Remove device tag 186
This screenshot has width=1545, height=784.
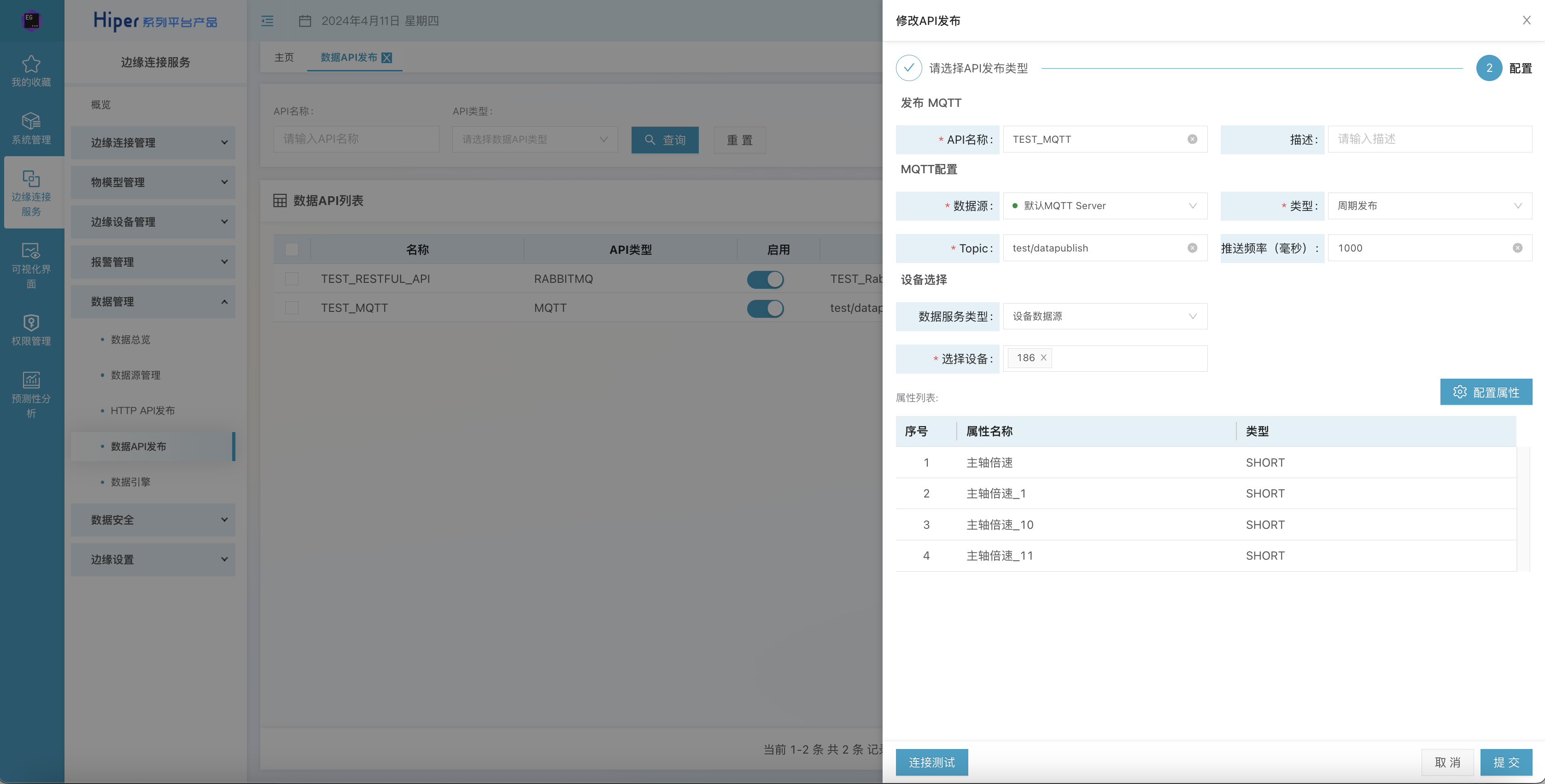point(1044,357)
